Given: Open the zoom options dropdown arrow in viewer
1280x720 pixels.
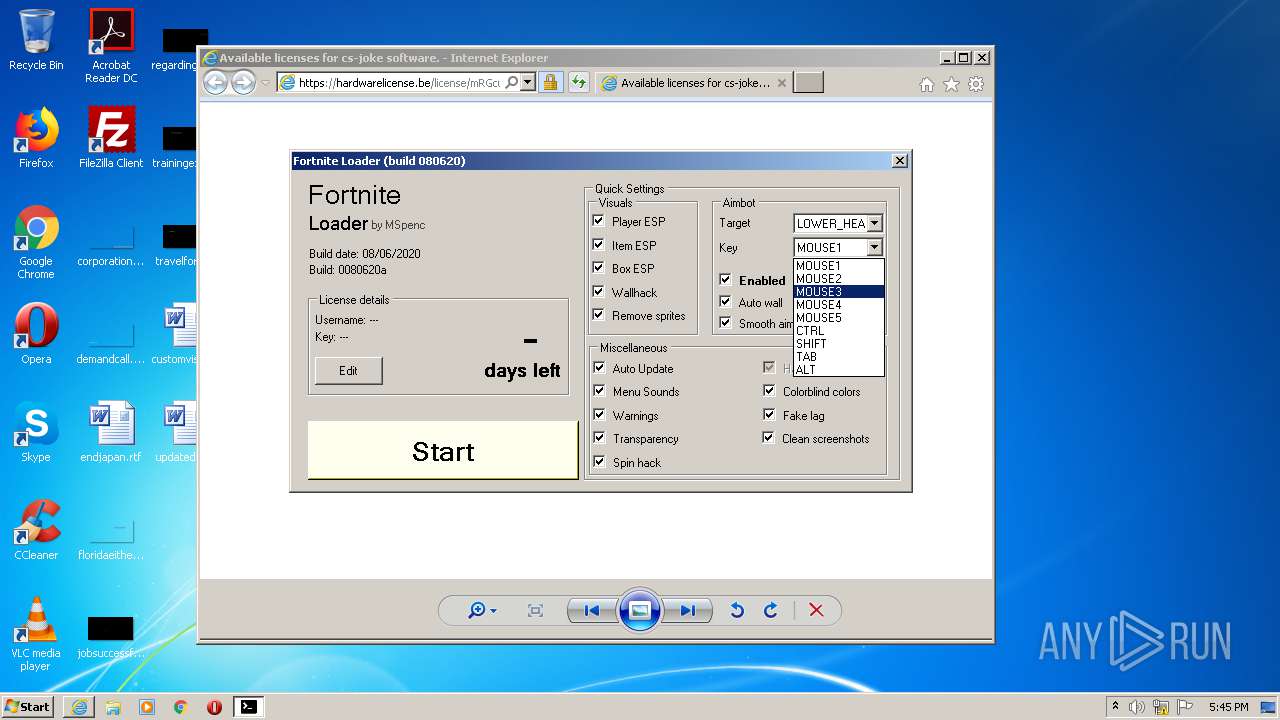Looking at the screenshot, I should [493, 611].
